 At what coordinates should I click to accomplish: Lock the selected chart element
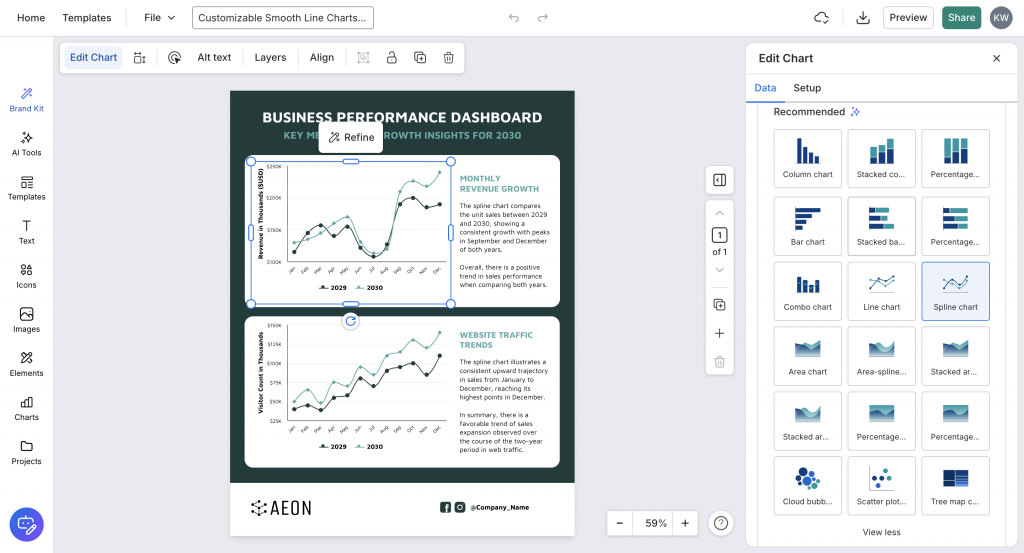[x=391, y=57]
